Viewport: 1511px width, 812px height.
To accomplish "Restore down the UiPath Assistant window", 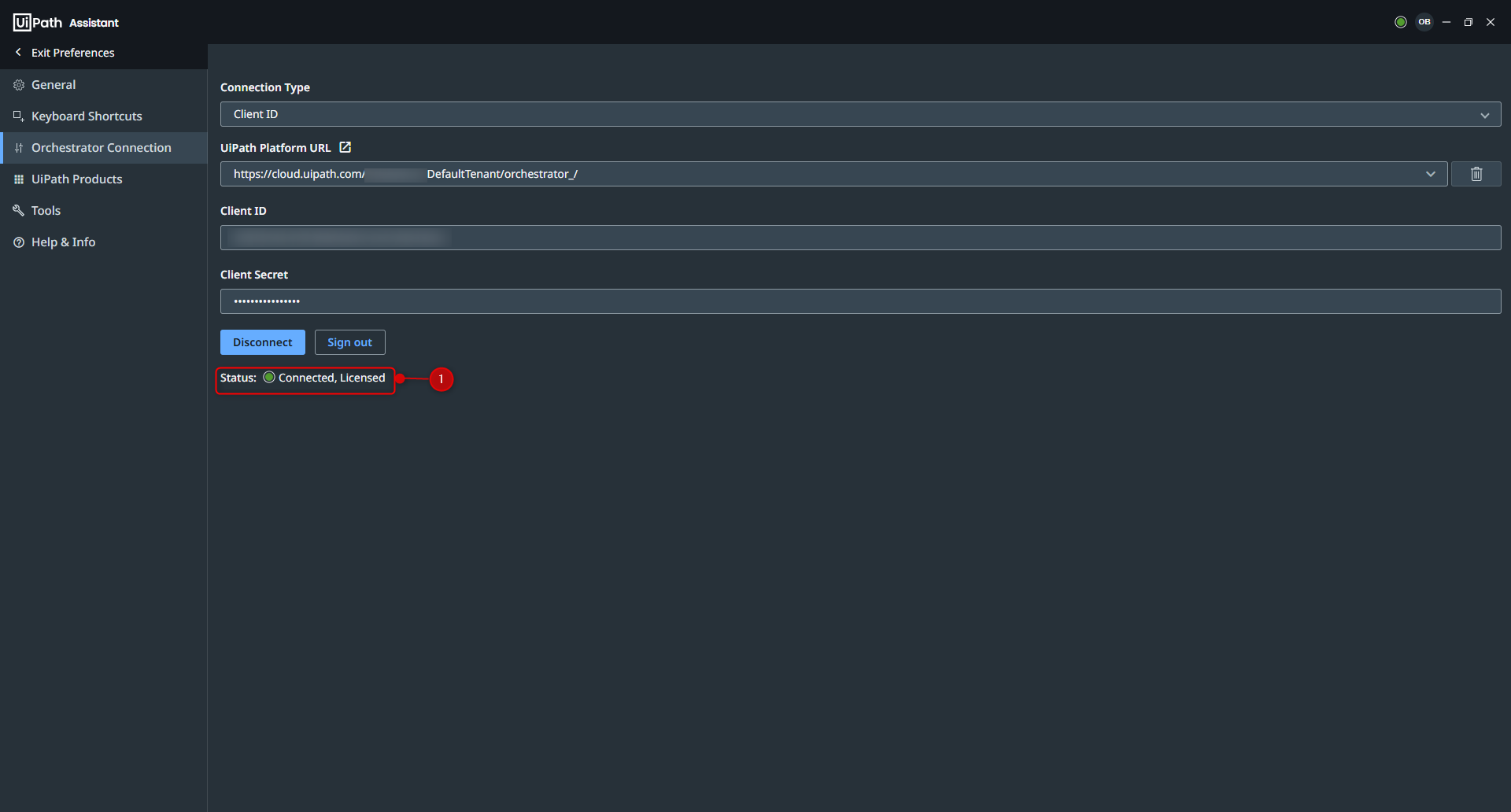I will point(1469,22).
